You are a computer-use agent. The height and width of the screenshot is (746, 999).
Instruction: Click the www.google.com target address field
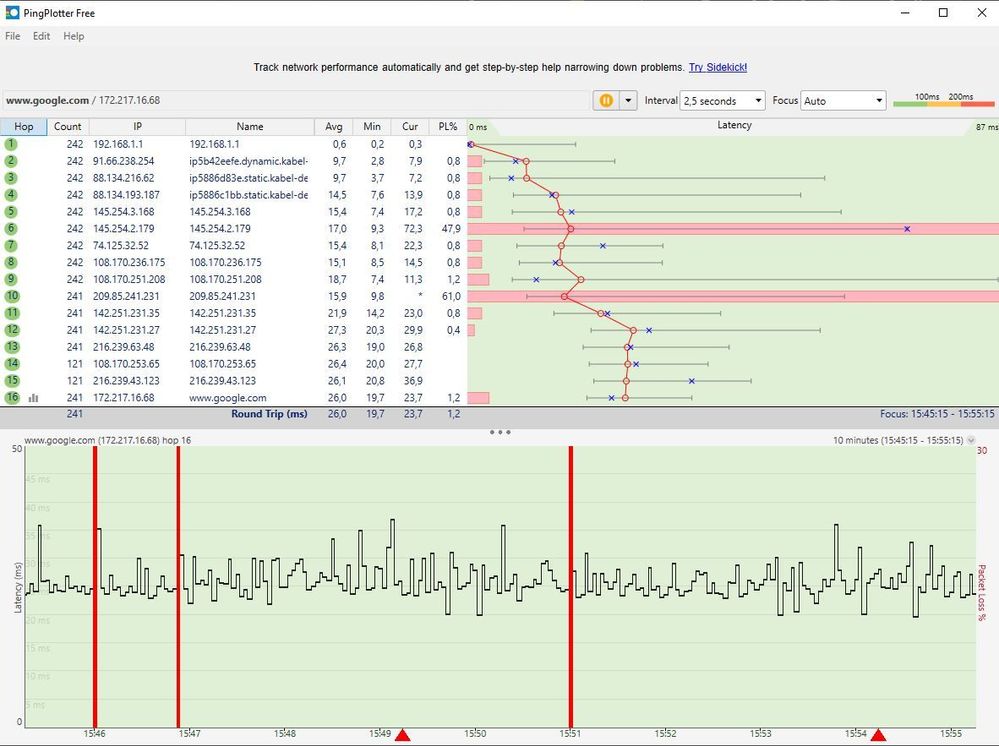pos(296,101)
